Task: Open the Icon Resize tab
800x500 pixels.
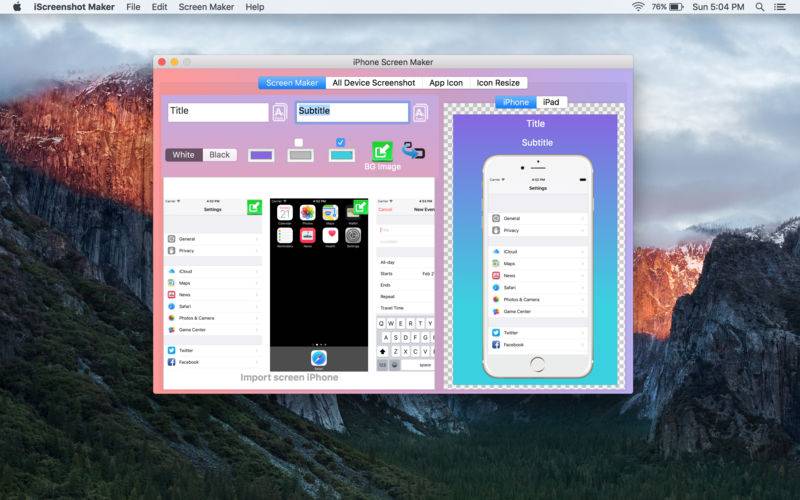Action: pyautogui.click(x=498, y=83)
